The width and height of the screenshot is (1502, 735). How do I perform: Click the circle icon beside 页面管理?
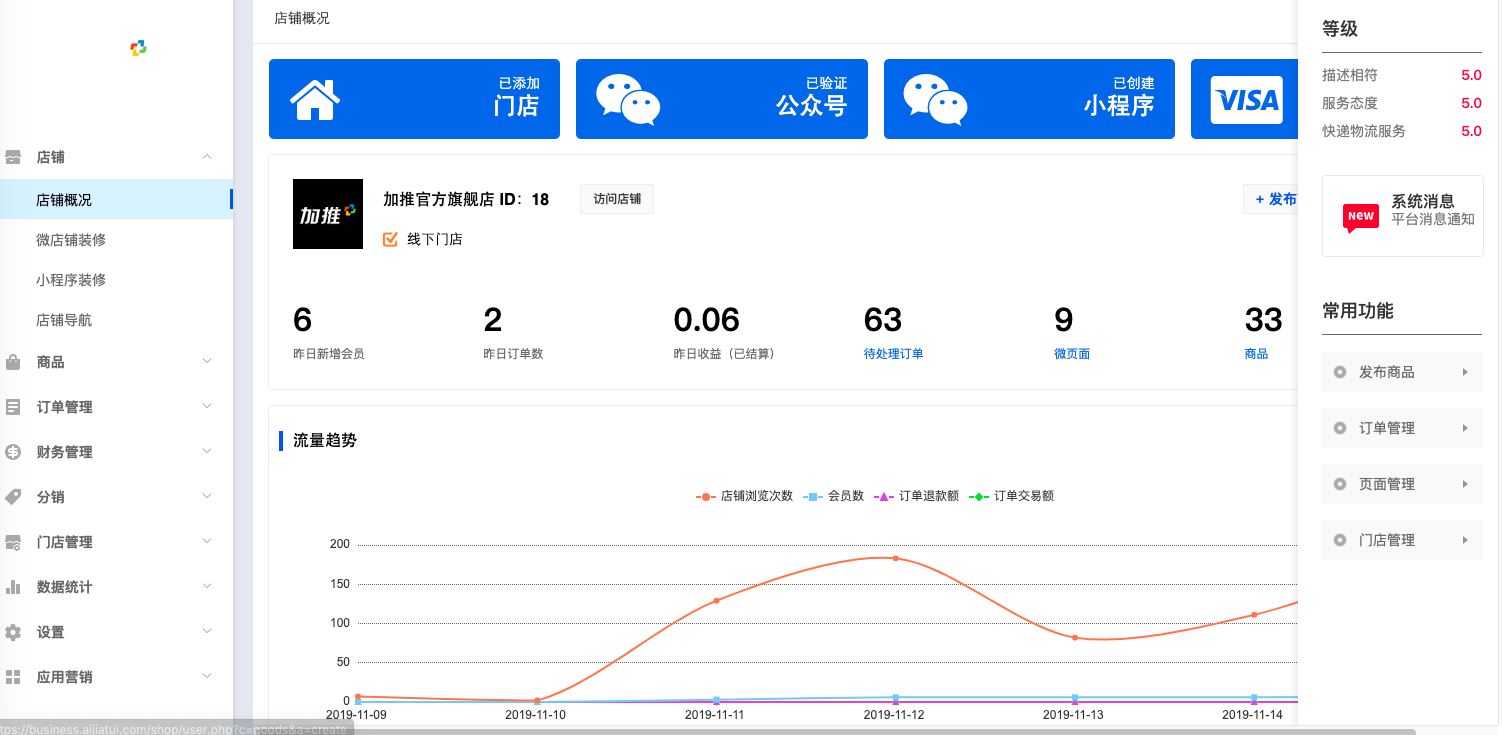1340,484
